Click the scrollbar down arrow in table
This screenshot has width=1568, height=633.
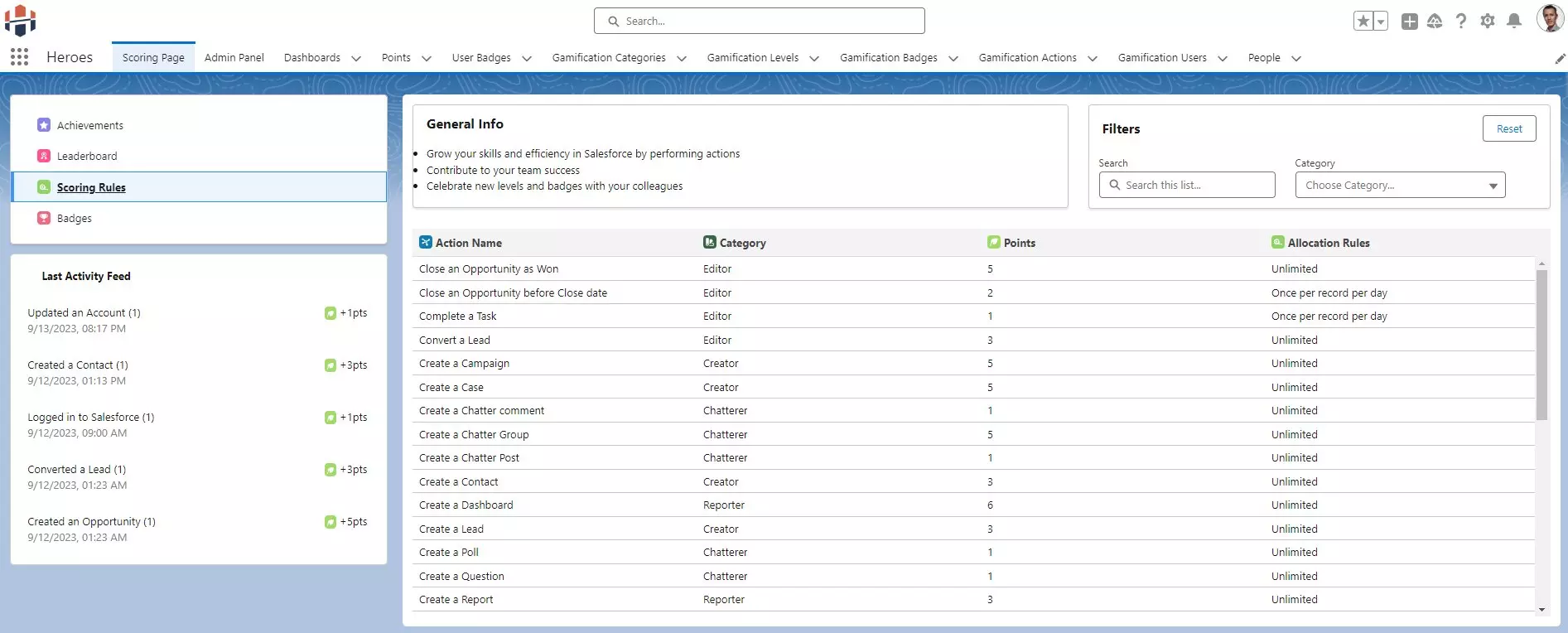[1541, 609]
